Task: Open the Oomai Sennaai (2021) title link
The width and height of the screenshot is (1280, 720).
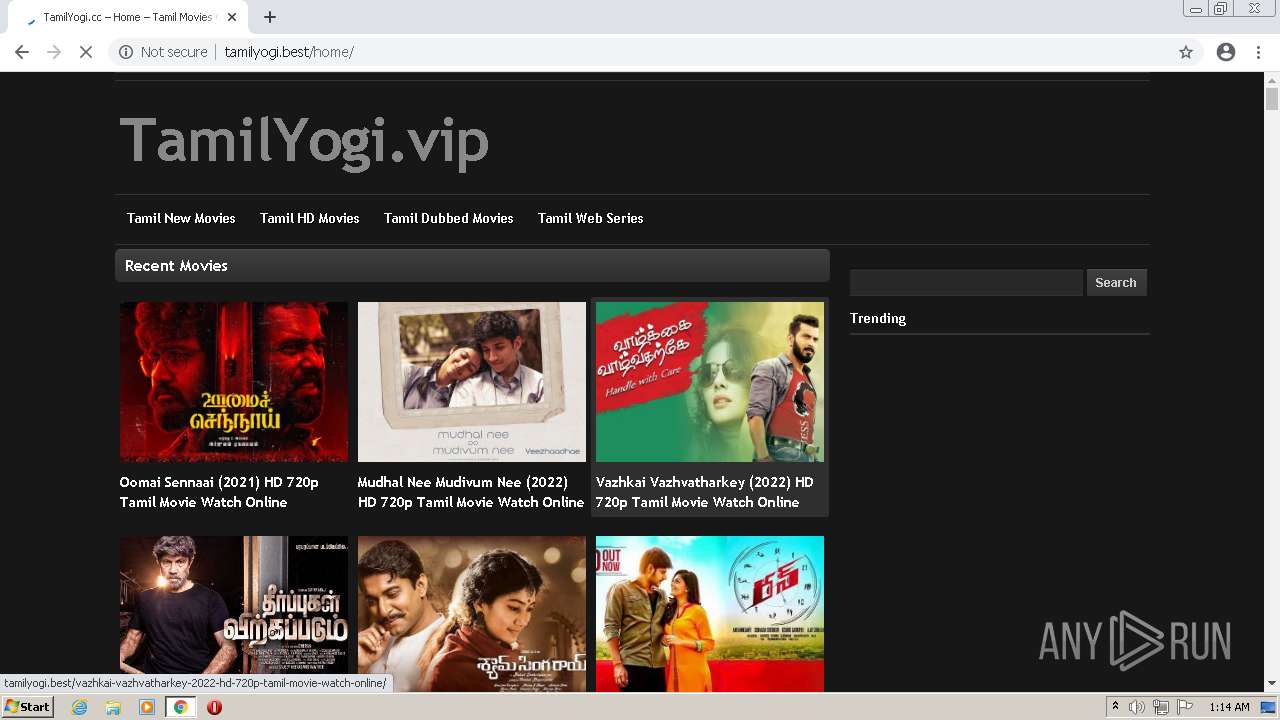Action: pos(219,492)
